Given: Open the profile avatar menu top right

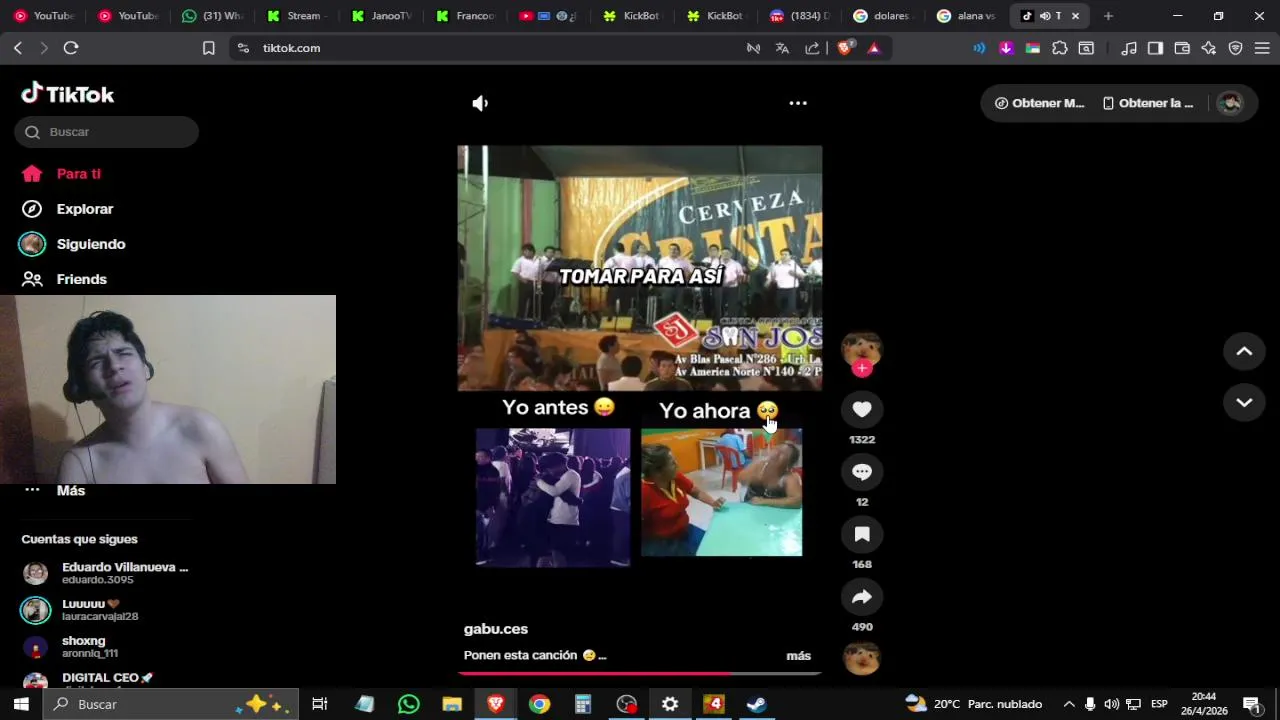Looking at the screenshot, I should [1230, 103].
